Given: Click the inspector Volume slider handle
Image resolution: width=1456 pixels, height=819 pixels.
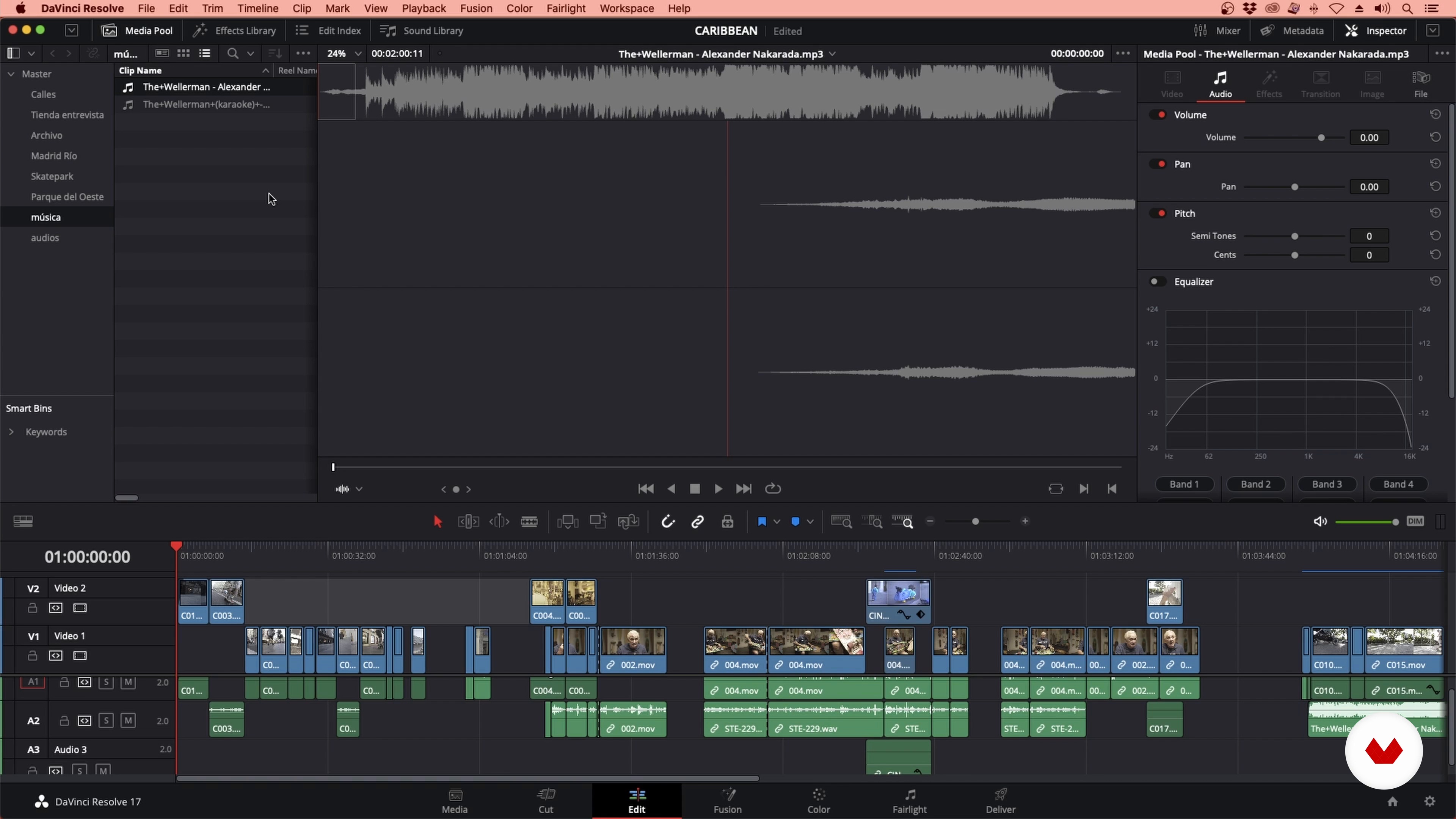Looking at the screenshot, I should 1321,137.
